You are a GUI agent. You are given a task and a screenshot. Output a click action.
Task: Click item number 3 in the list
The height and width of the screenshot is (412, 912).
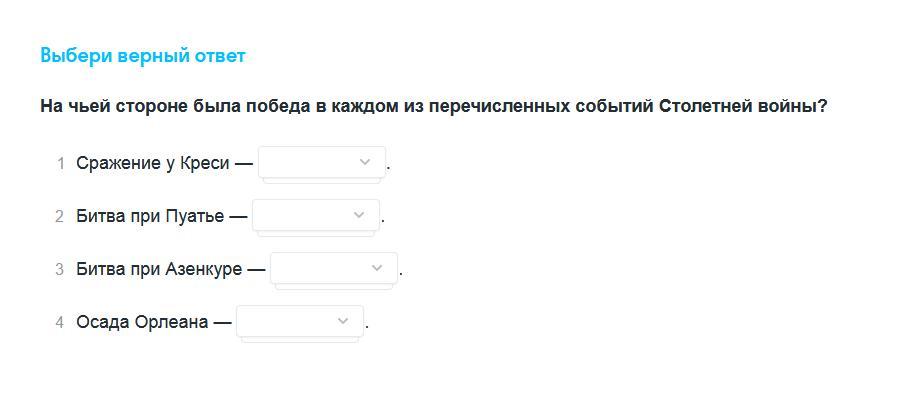coord(60,269)
